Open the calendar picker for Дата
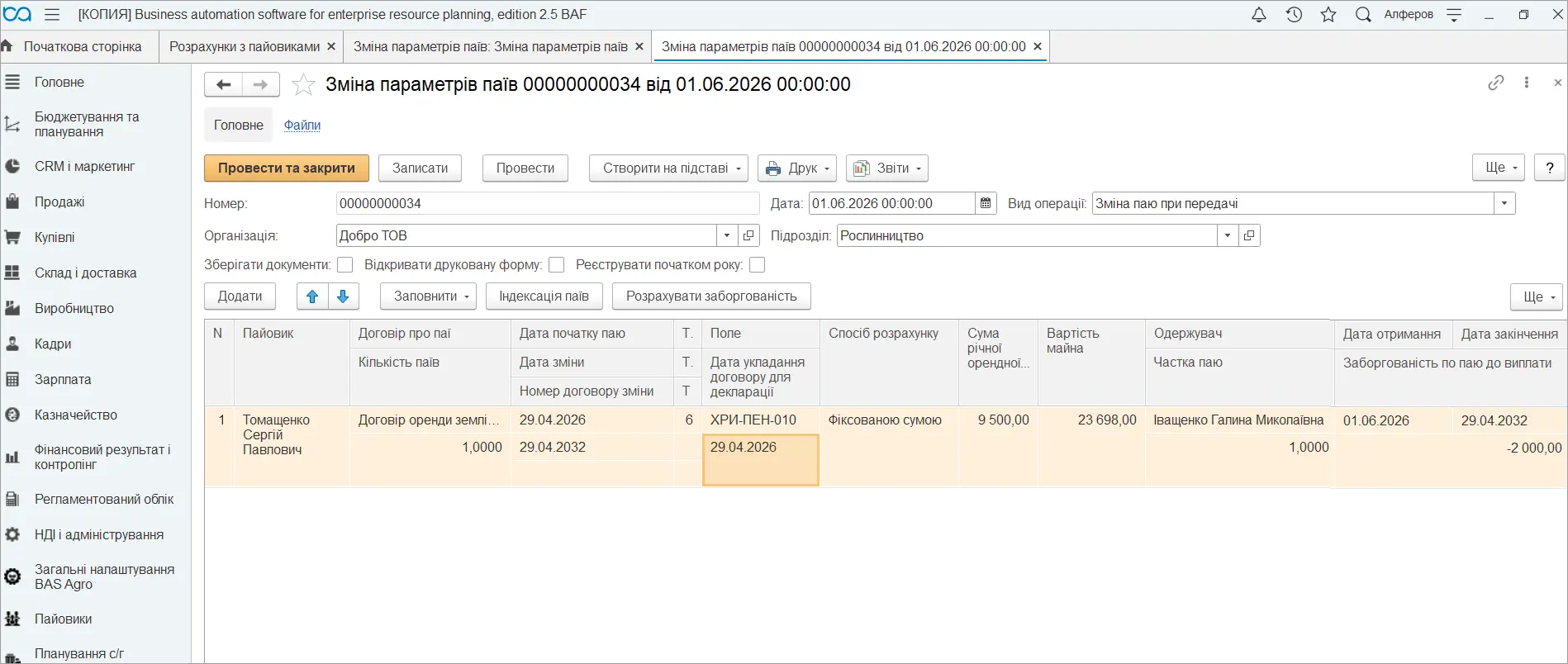 tap(985, 203)
